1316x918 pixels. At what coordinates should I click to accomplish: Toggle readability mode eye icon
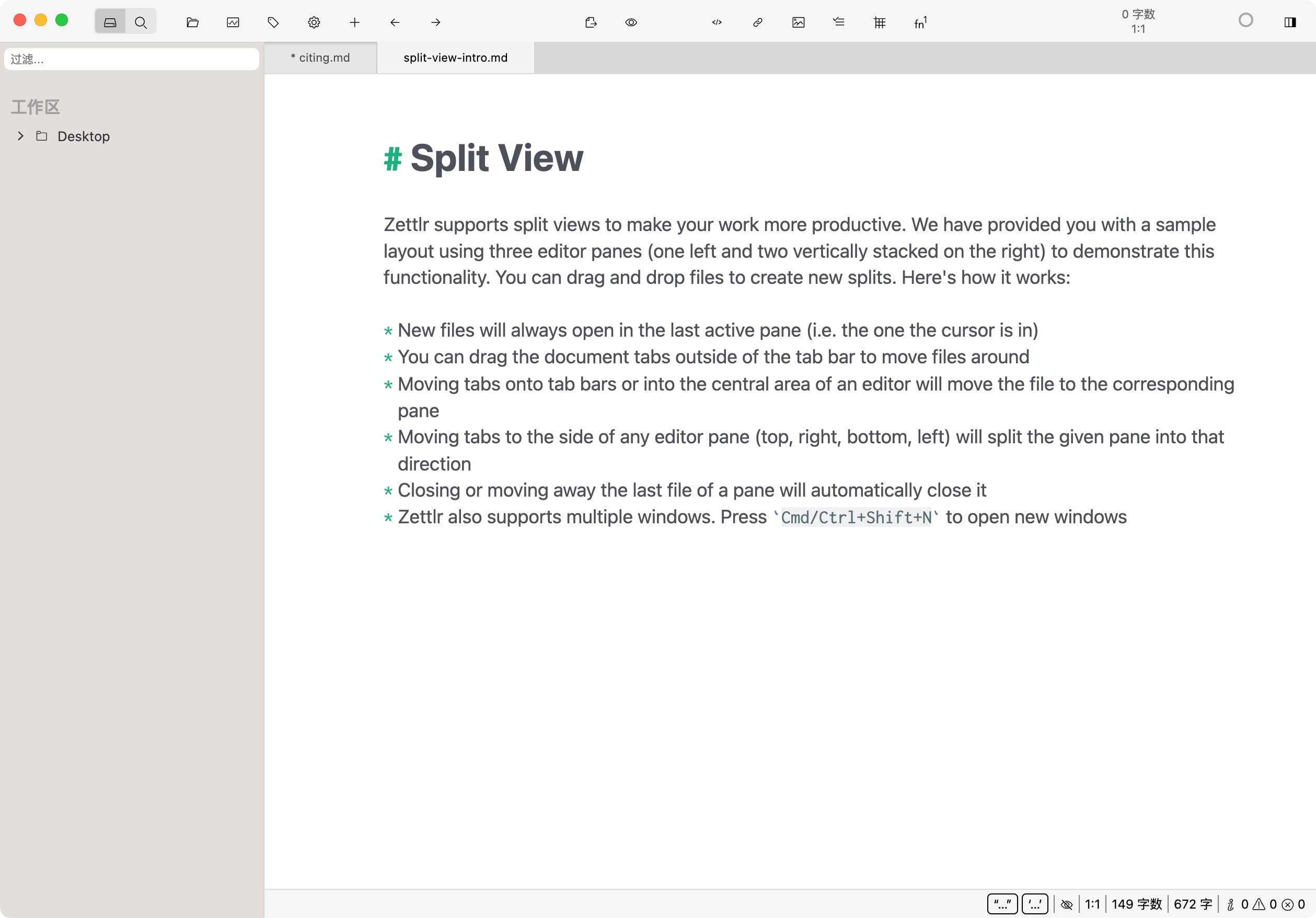tap(631, 22)
